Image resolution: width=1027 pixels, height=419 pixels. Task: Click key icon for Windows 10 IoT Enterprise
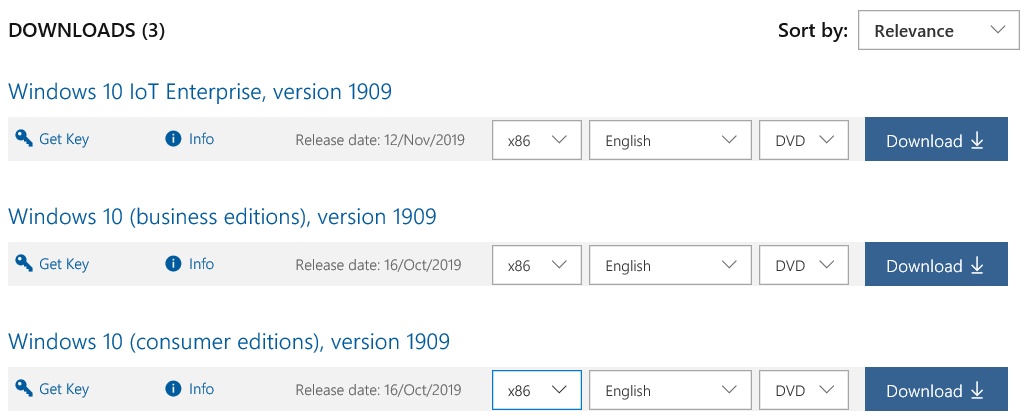[x=24, y=139]
